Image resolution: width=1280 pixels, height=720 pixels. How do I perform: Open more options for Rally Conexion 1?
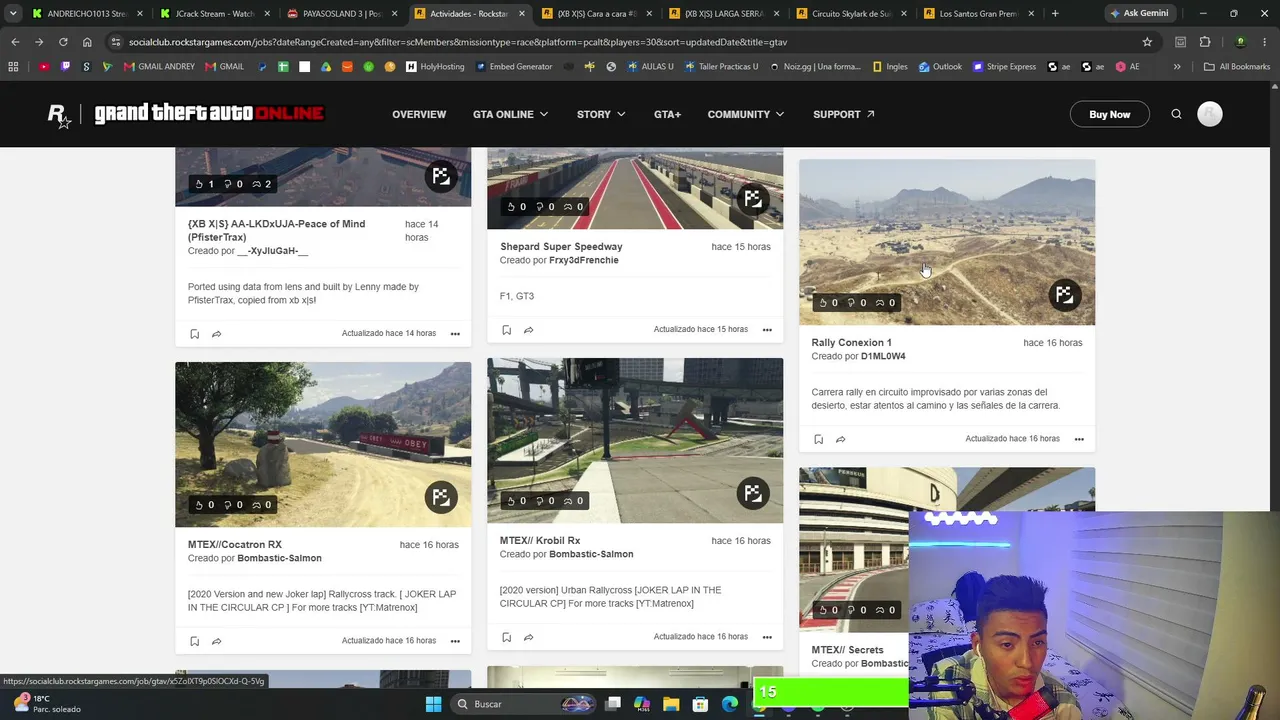coord(1079,439)
